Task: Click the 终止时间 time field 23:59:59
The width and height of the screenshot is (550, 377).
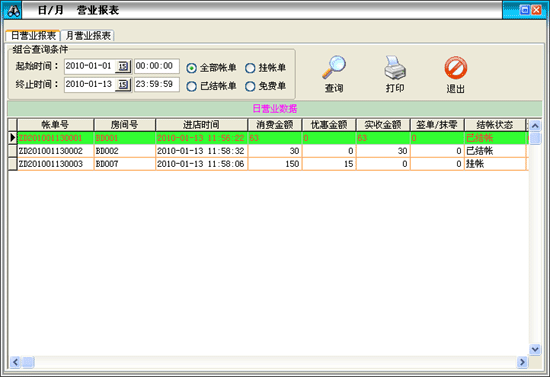Action: point(157,85)
